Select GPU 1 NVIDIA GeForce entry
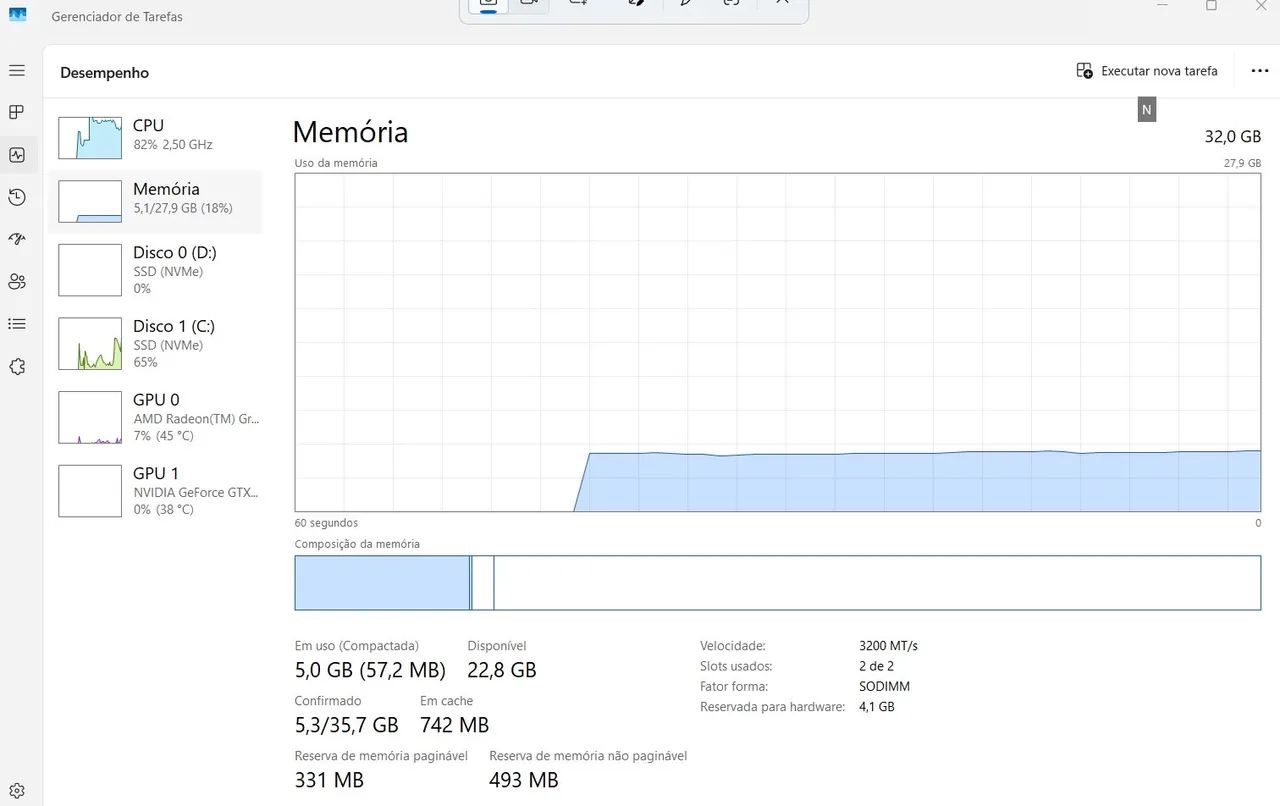 point(155,491)
